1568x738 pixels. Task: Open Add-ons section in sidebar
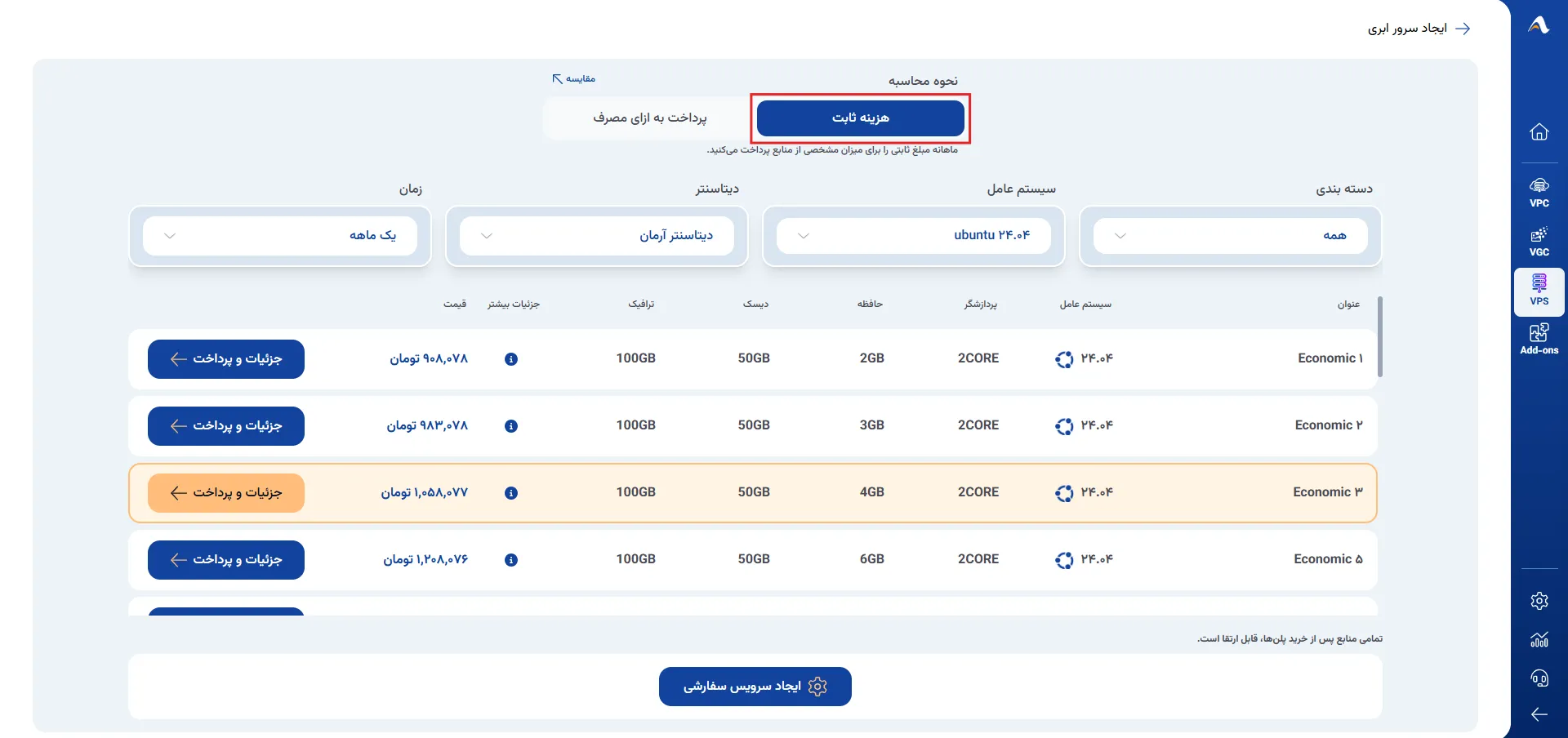point(1539,339)
